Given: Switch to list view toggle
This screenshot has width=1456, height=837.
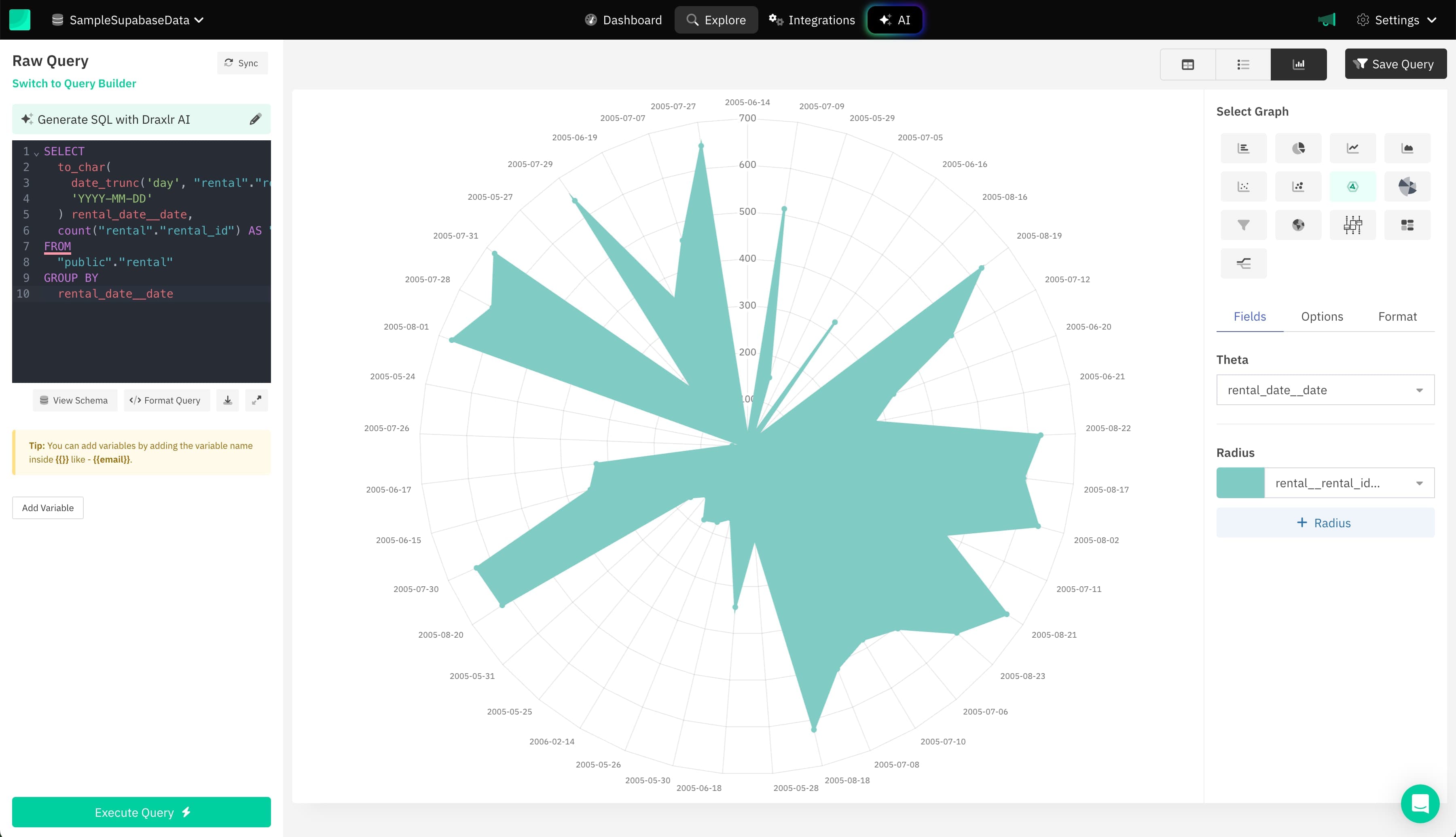Looking at the screenshot, I should tap(1243, 64).
